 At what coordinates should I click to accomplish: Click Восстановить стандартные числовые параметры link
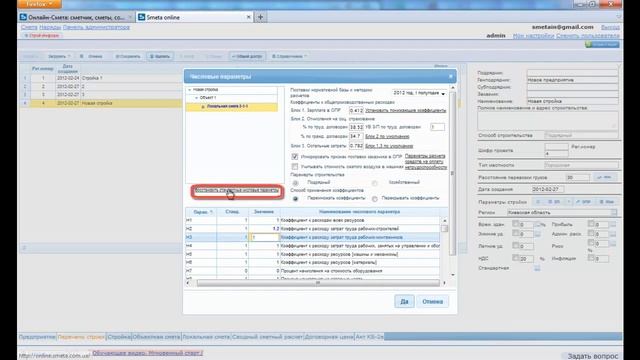click(237, 191)
